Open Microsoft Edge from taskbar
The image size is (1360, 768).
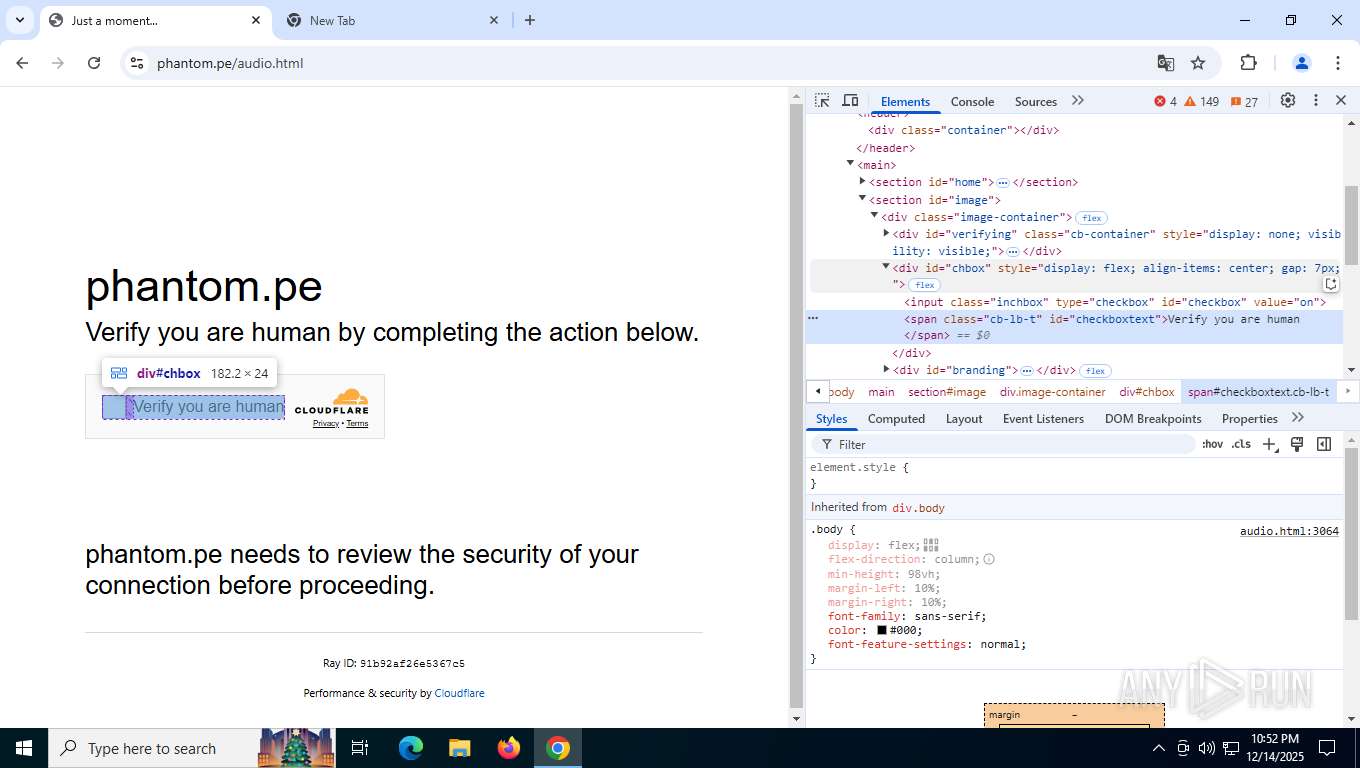(411, 748)
